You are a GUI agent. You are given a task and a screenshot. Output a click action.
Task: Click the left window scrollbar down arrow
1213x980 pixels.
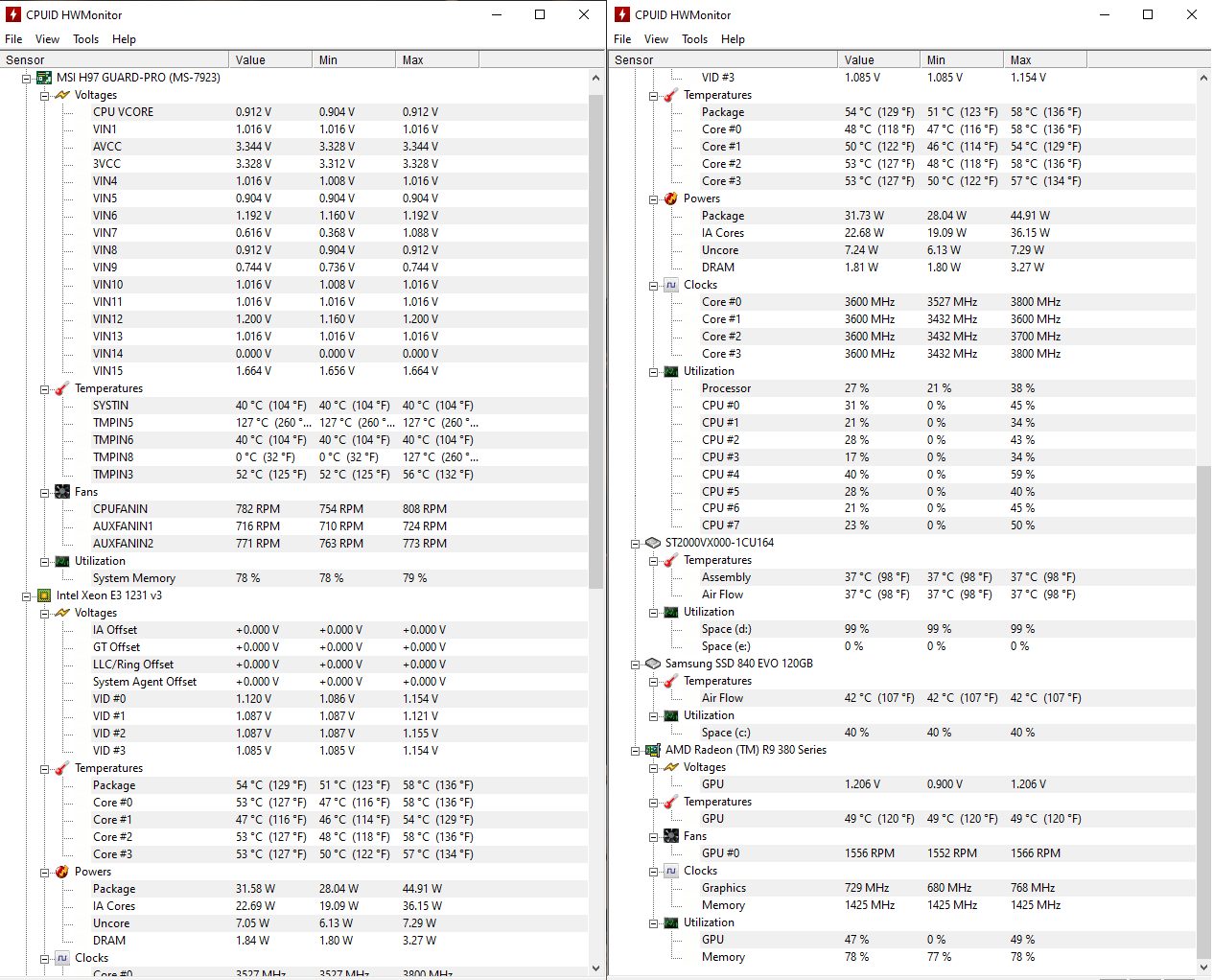pos(595,968)
